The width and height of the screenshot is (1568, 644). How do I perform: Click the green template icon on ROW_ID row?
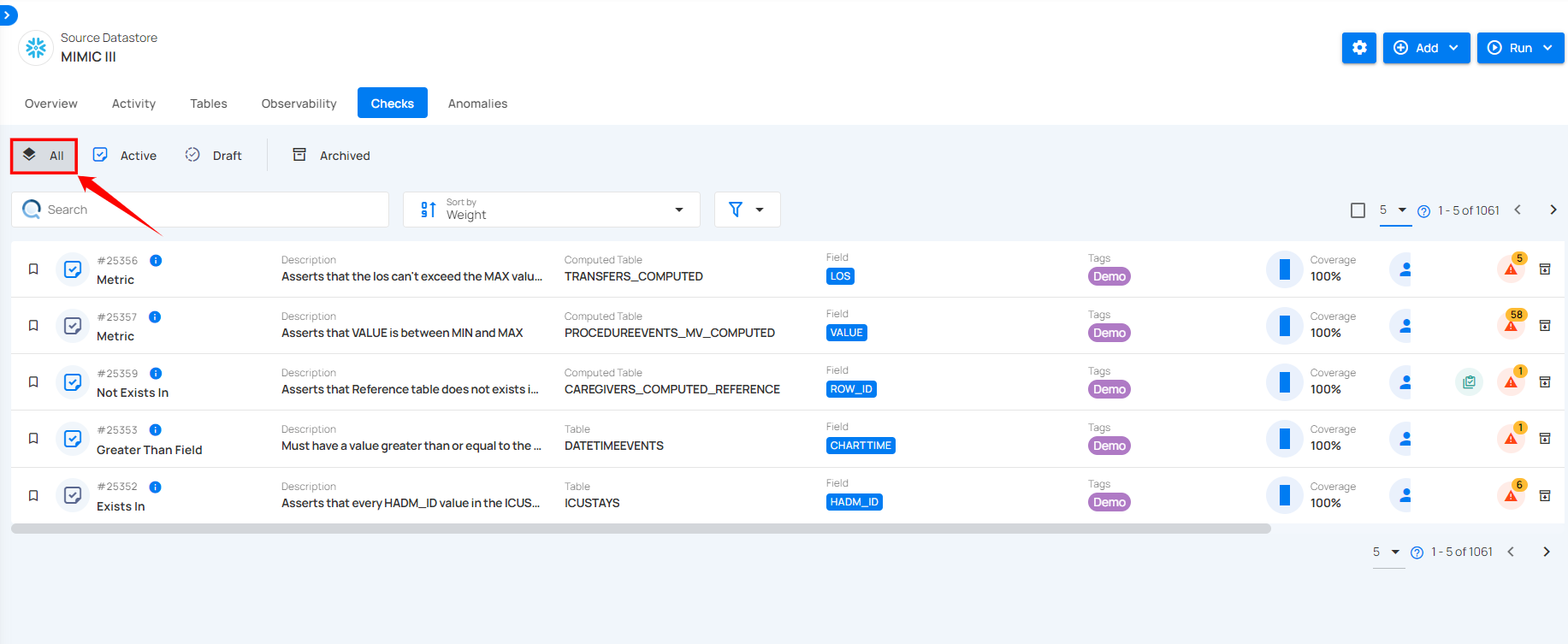click(x=1469, y=381)
